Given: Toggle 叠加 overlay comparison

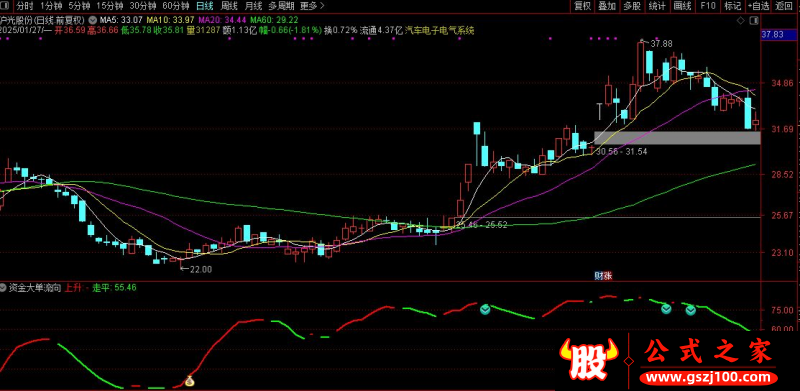Looking at the screenshot, I should [x=607, y=6].
